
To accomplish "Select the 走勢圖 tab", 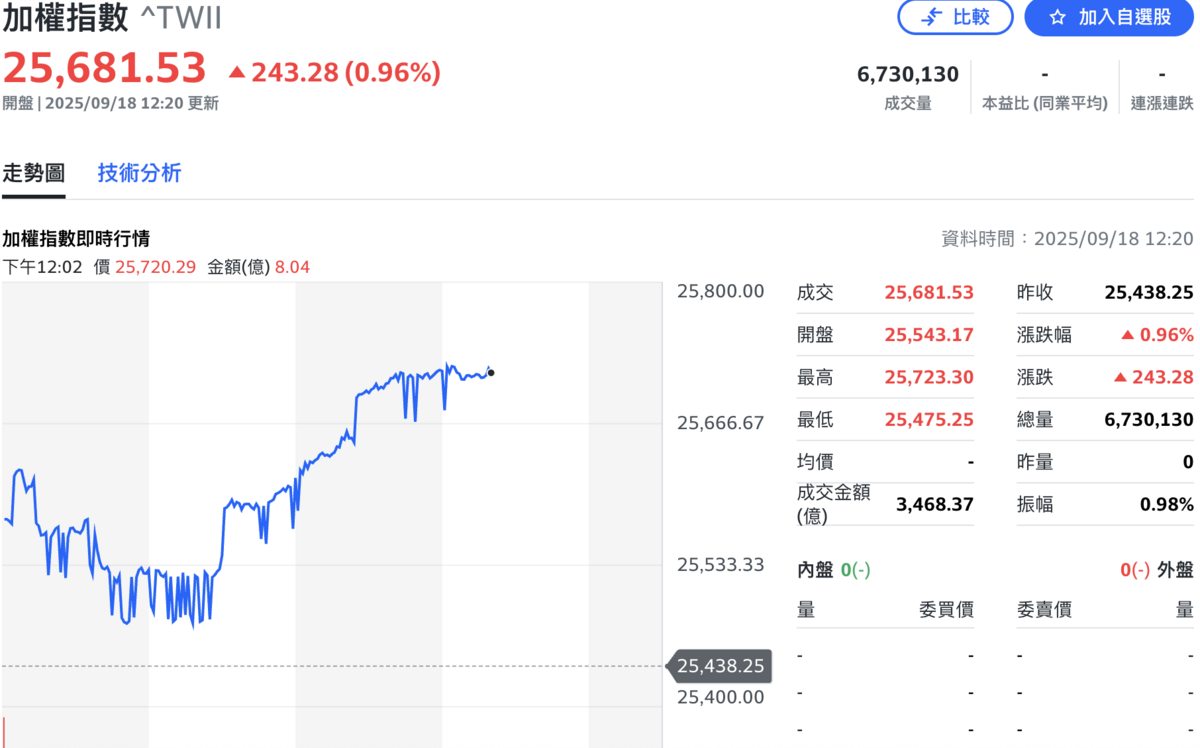I will tap(33, 173).
